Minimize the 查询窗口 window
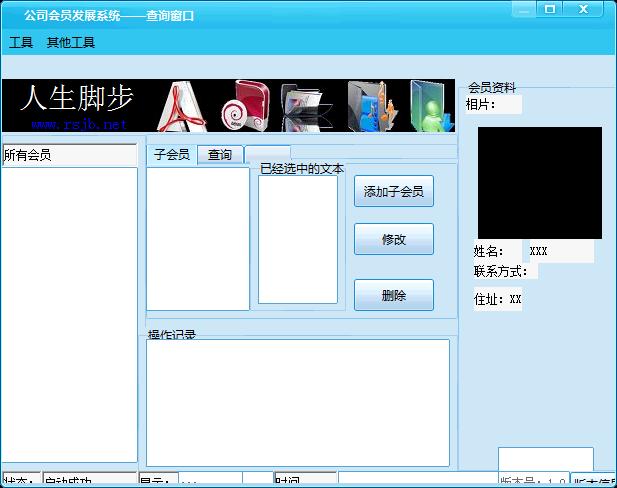This screenshot has width=617, height=488. point(524,9)
